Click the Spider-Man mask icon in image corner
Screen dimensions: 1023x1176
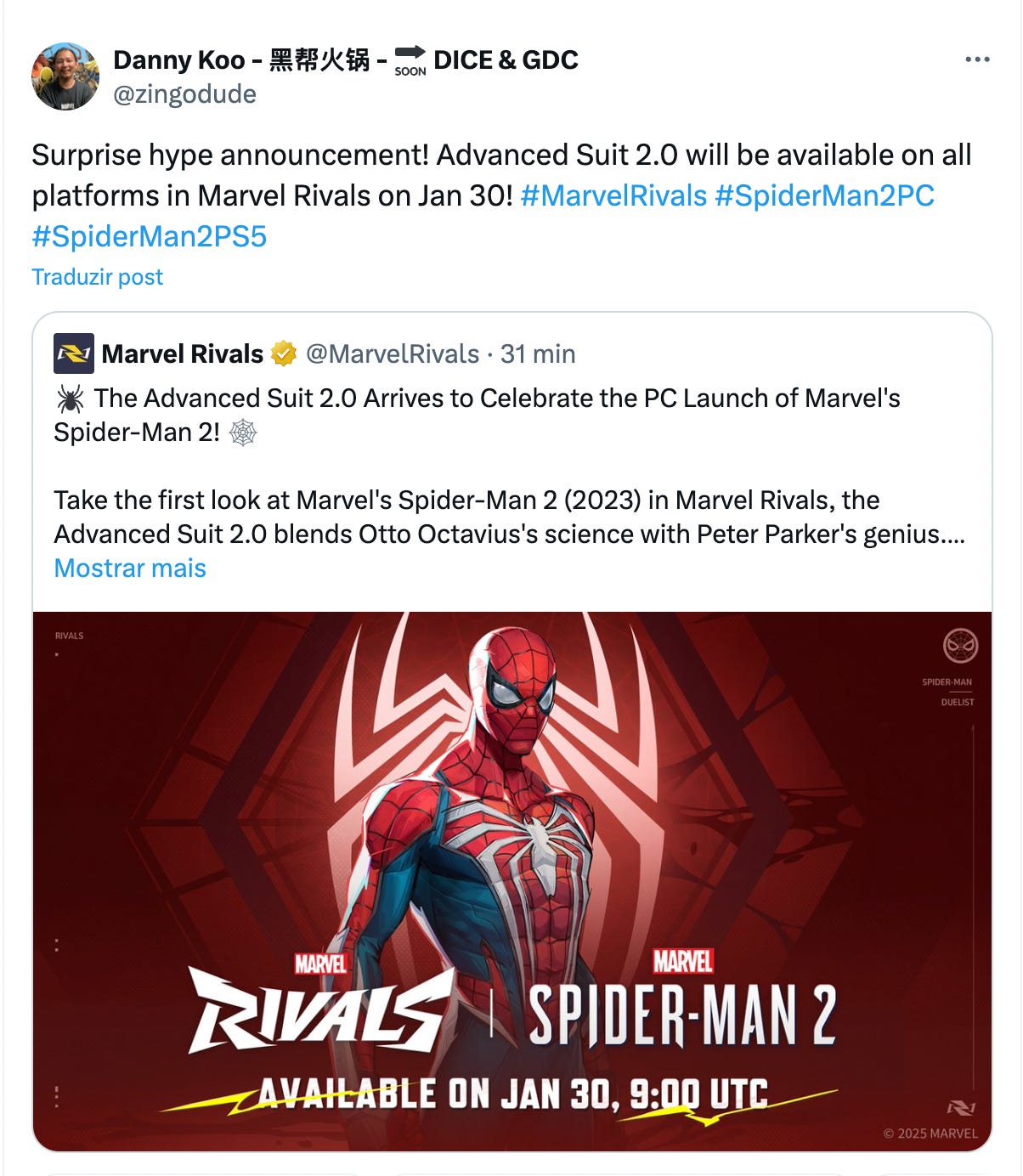(960, 646)
